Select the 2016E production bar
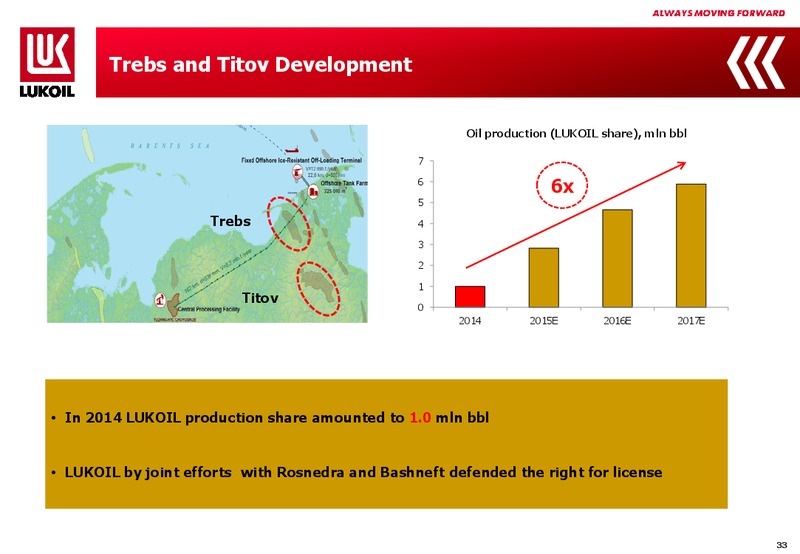 click(617, 259)
